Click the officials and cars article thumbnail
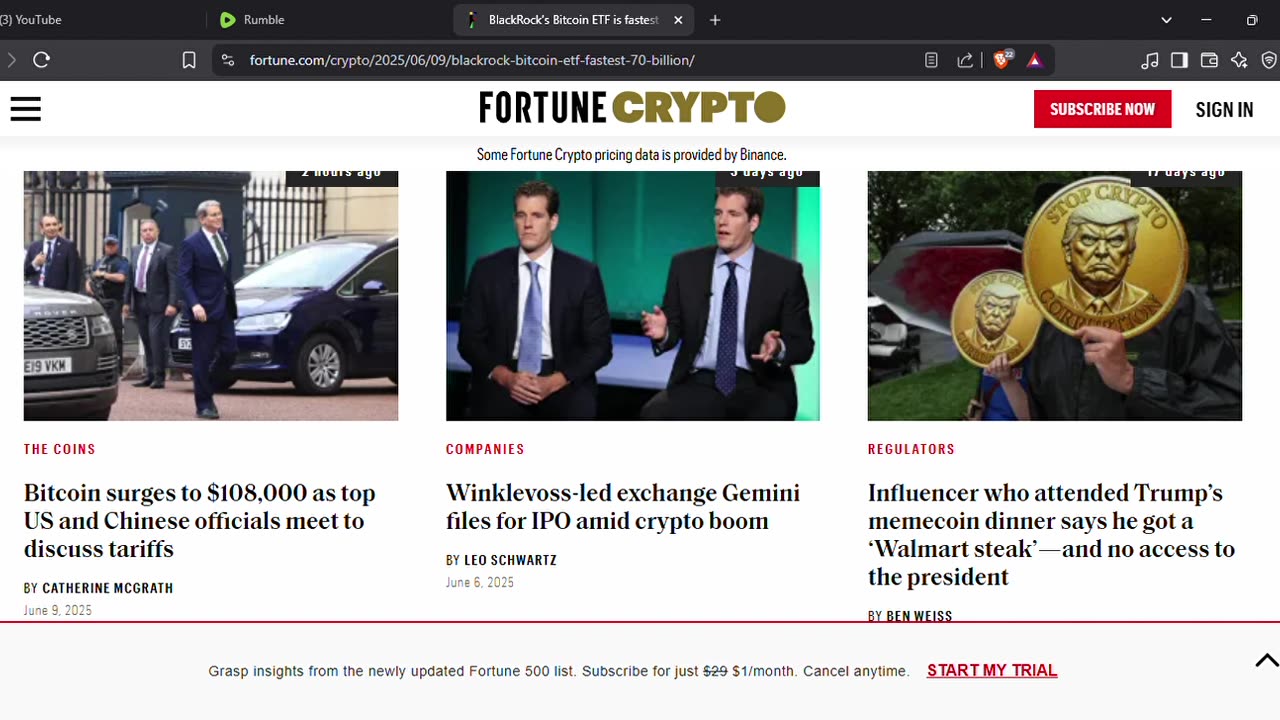The height and width of the screenshot is (720, 1280). [x=211, y=296]
